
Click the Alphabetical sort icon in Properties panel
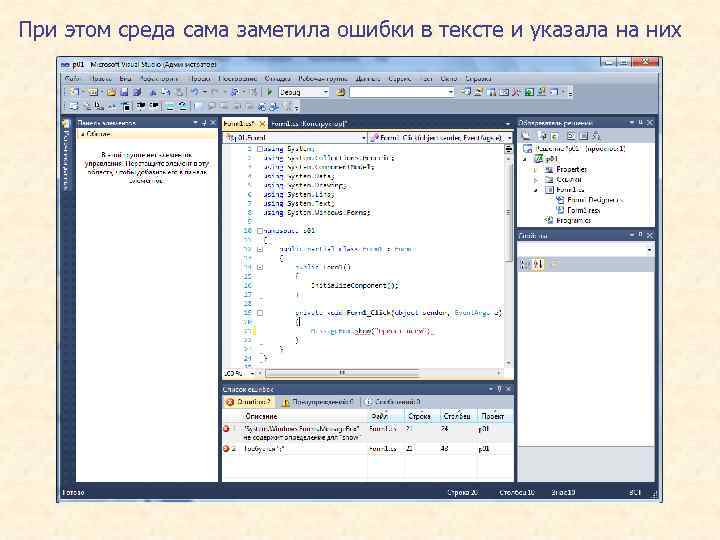click(x=538, y=264)
